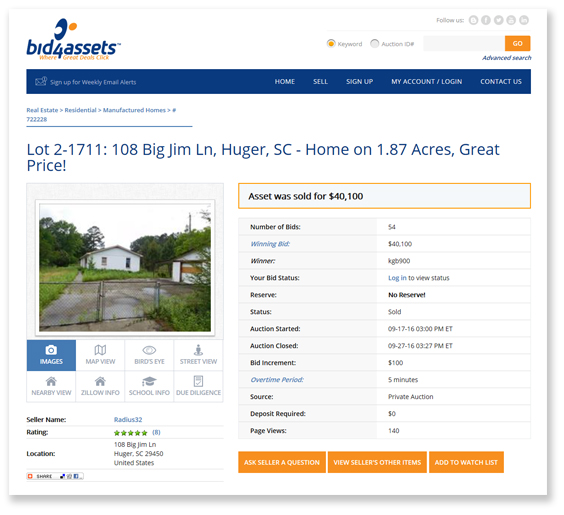The image size is (564, 515).
Task: Go to the SELL menu item
Action: tap(320, 82)
